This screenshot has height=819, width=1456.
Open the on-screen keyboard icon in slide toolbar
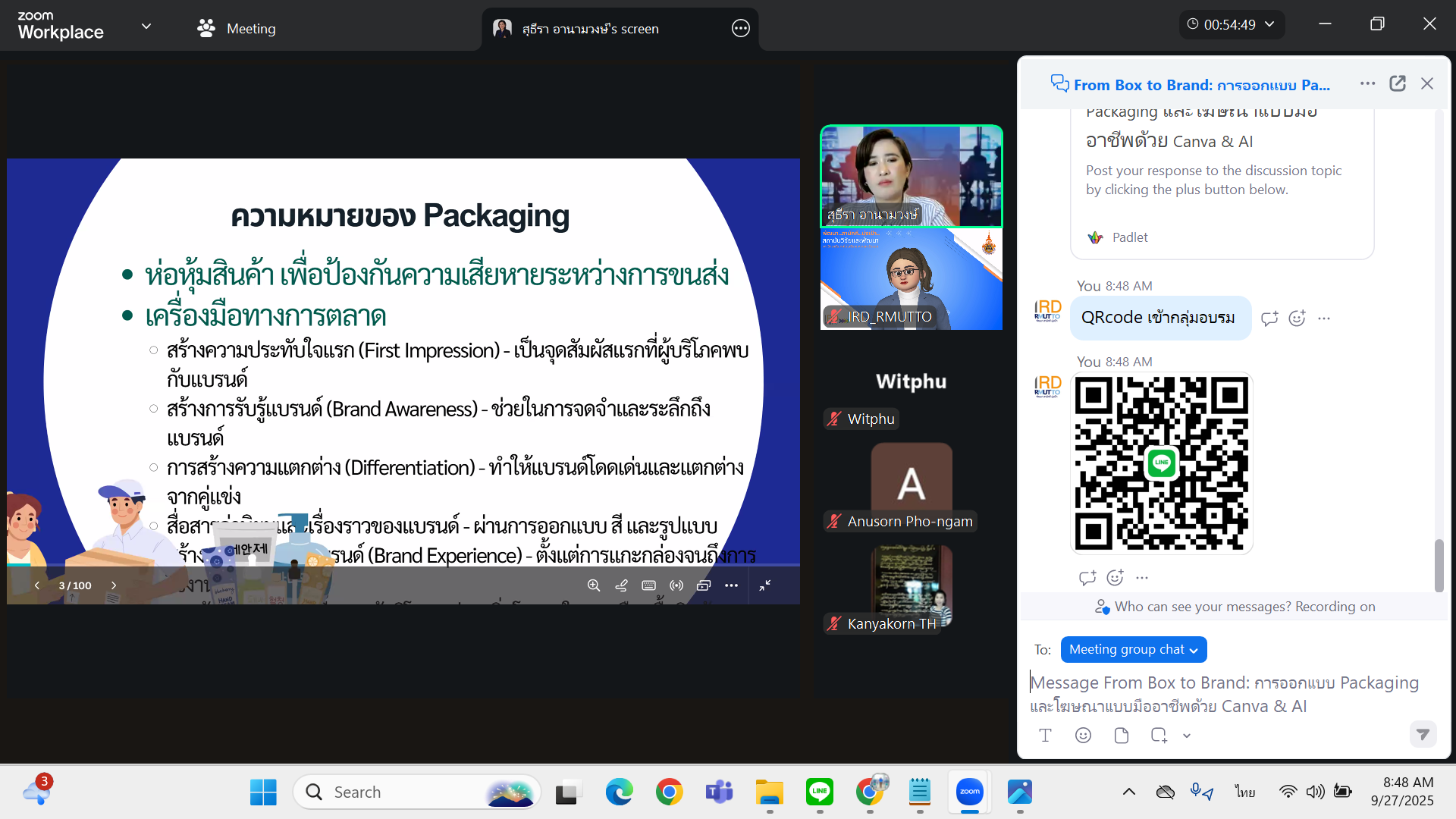point(648,585)
